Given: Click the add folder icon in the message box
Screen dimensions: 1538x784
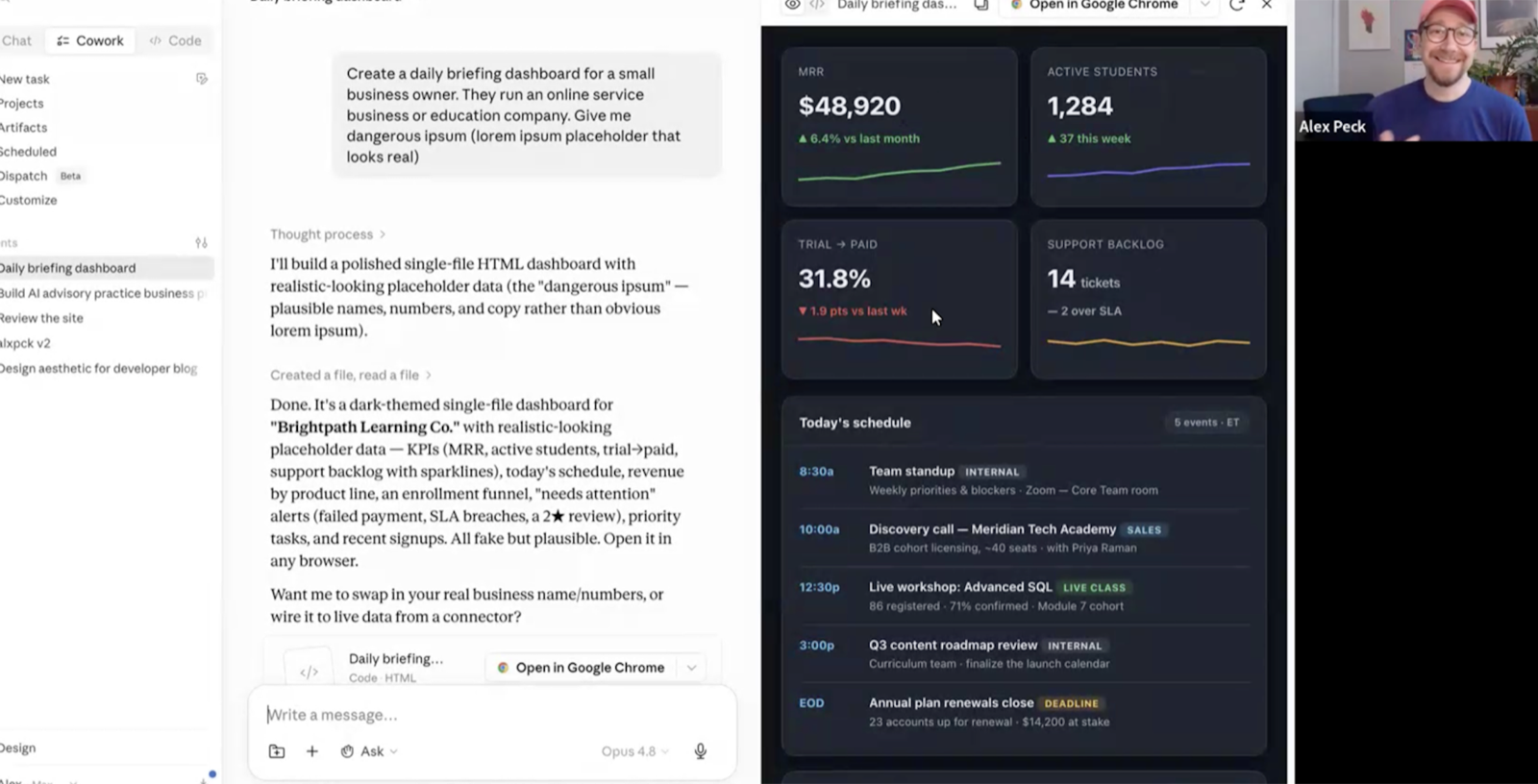Looking at the screenshot, I should tap(277, 751).
